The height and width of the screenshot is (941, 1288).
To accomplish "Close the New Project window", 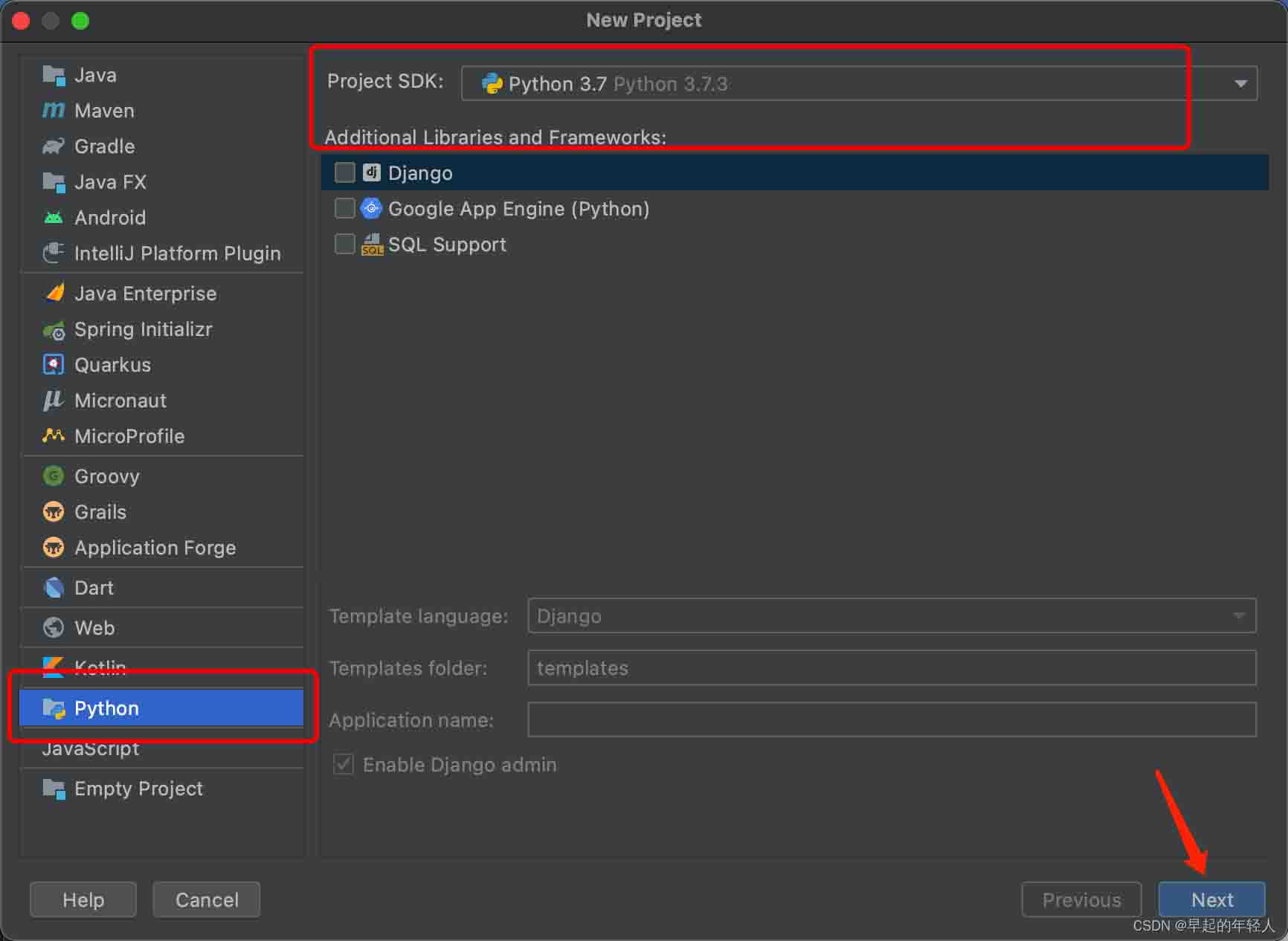I will (21, 21).
